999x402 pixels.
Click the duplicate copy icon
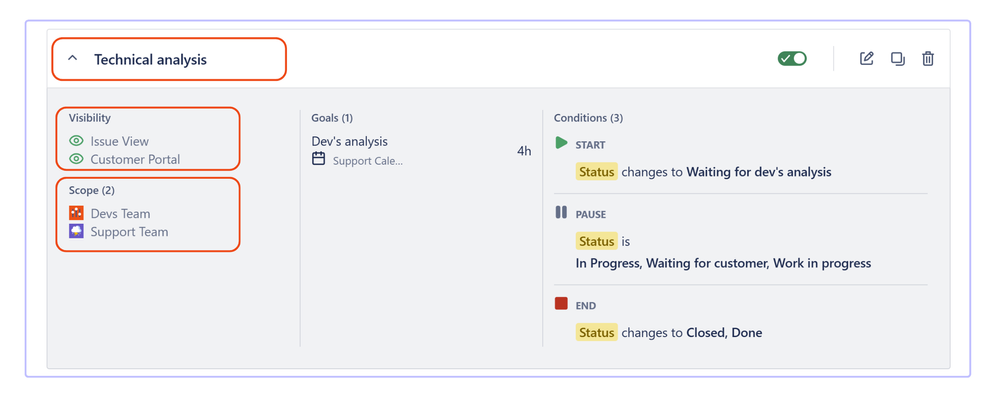pos(898,59)
